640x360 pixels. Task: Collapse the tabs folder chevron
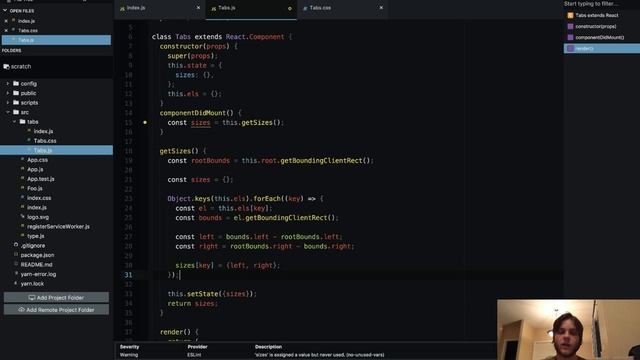14,122
